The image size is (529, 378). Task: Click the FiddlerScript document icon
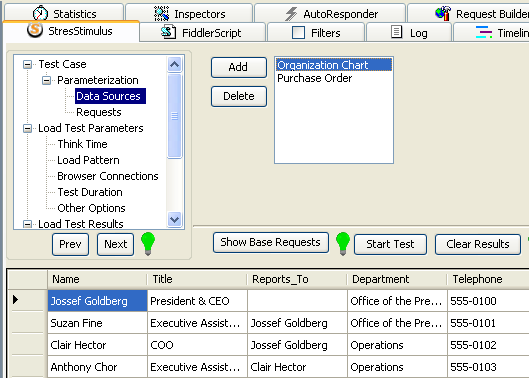click(x=168, y=32)
